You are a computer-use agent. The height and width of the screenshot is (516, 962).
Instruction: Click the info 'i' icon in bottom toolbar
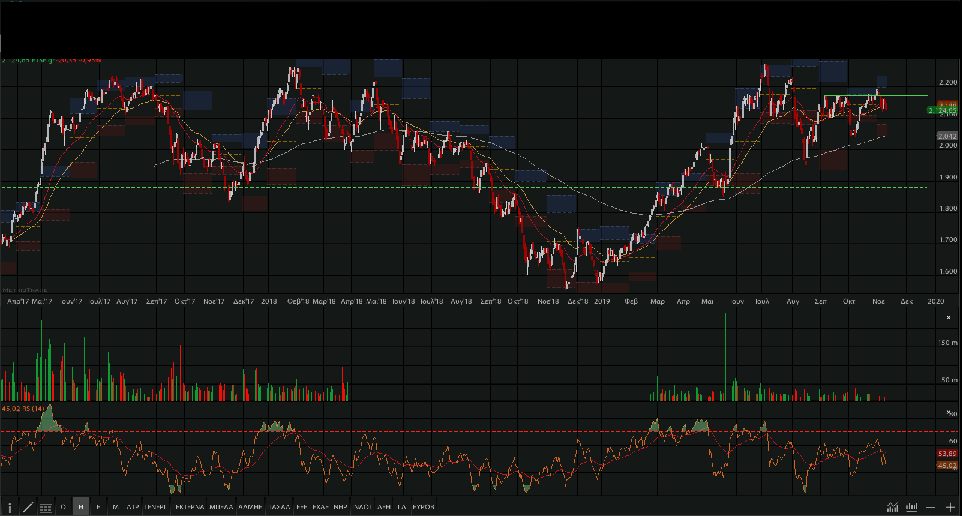point(10,507)
